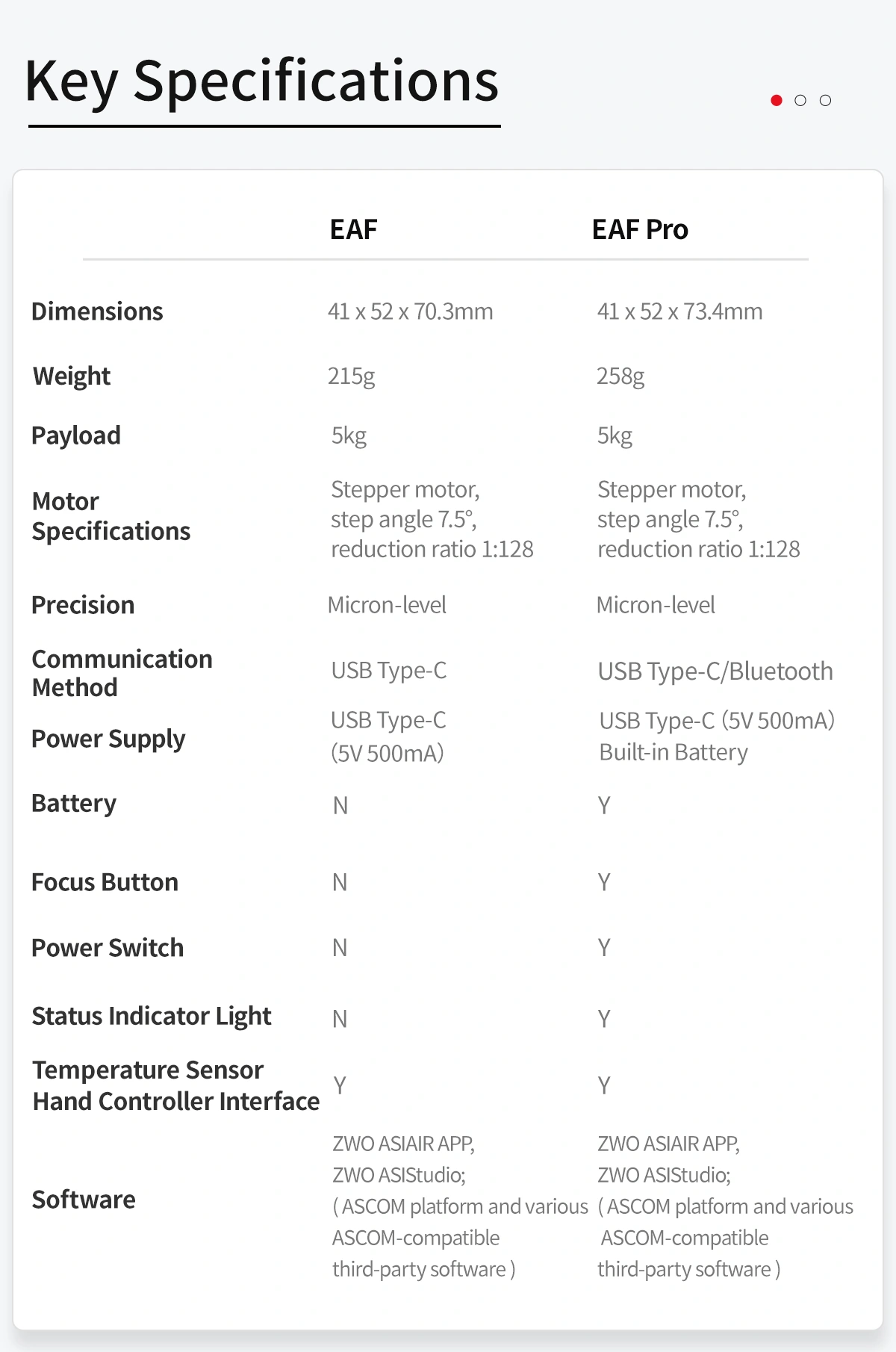Select the 258g weight value
Image resolution: width=896 pixels, height=1352 pixels.
[x=620, y=376]
